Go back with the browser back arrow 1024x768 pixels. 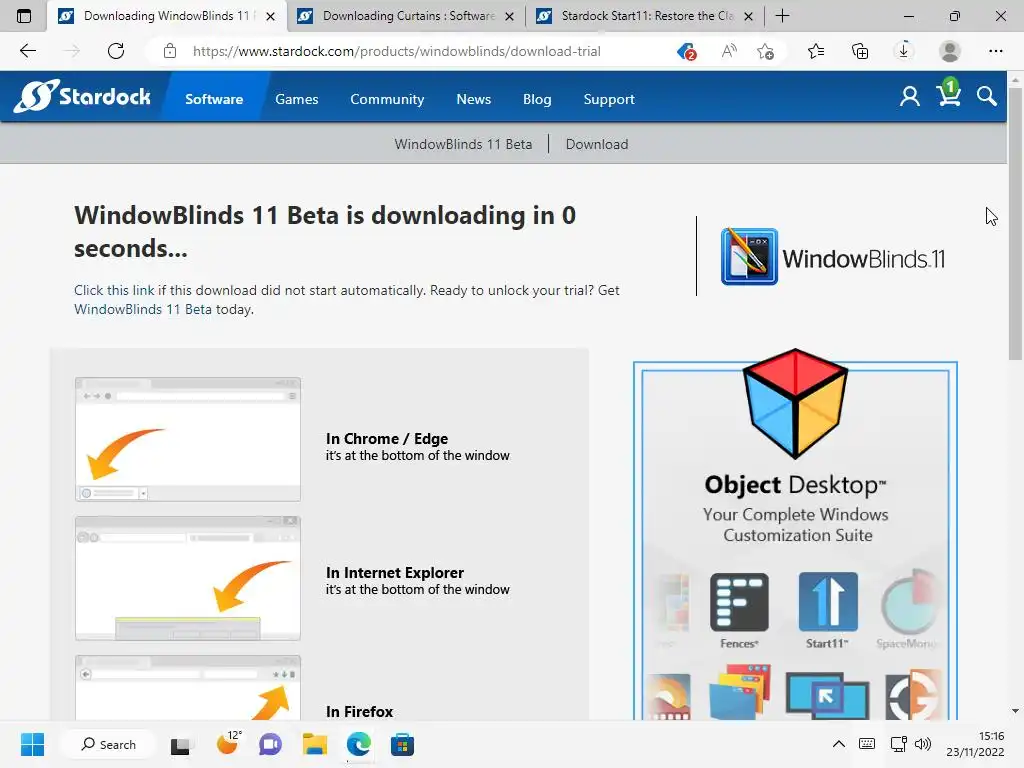point(27,51)
